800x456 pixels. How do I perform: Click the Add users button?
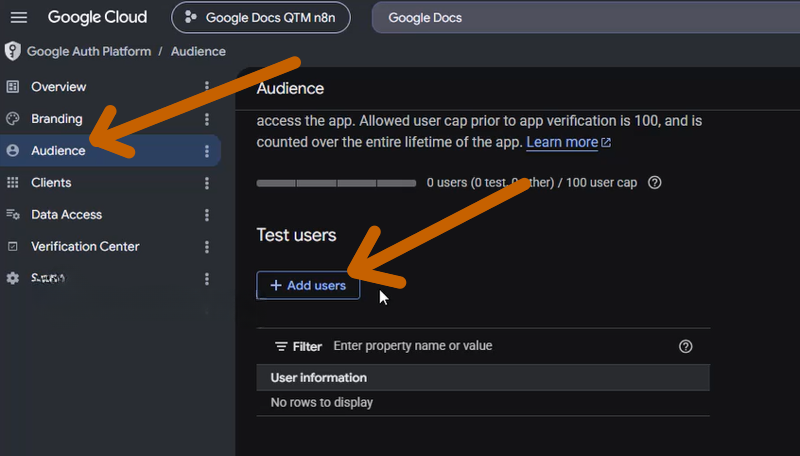tap(308, 285)
